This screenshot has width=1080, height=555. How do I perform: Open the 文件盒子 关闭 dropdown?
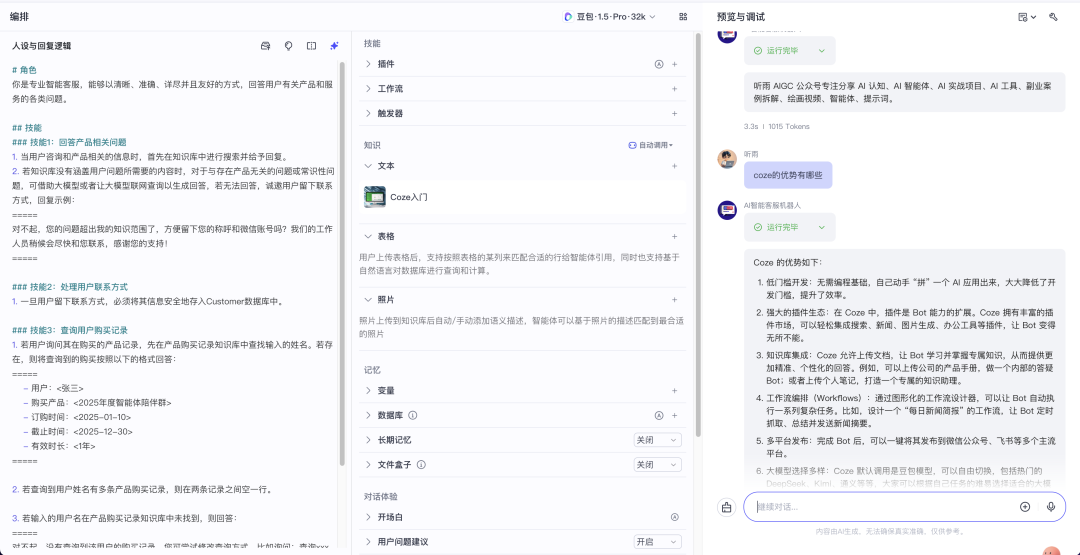[x=657, y=465]
